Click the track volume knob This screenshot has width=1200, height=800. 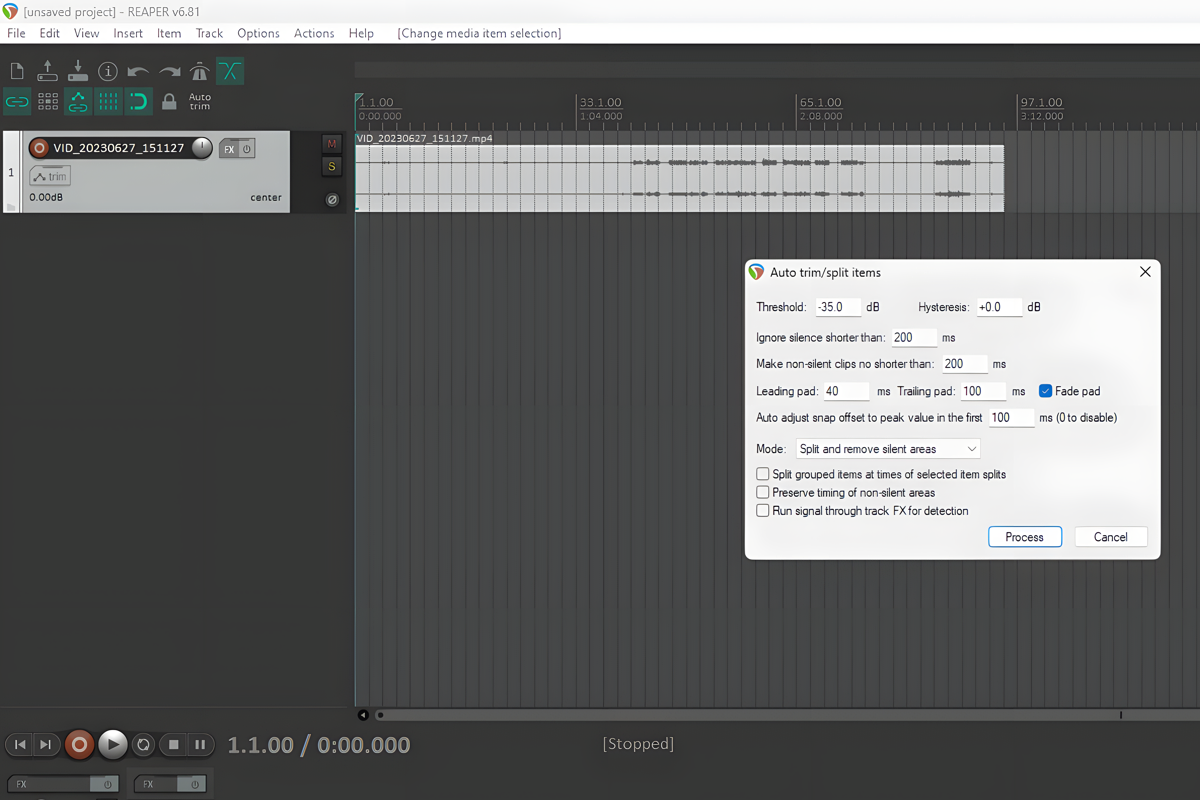click(x=202, y=148)
